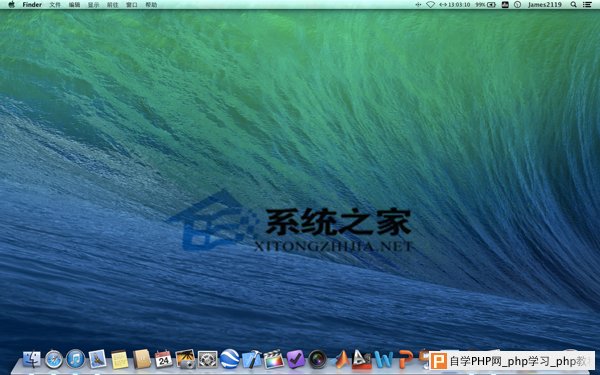Open Finder from the Dock
Image resolution: width=600 pixels, height=375 pixels.
point(32,359)
